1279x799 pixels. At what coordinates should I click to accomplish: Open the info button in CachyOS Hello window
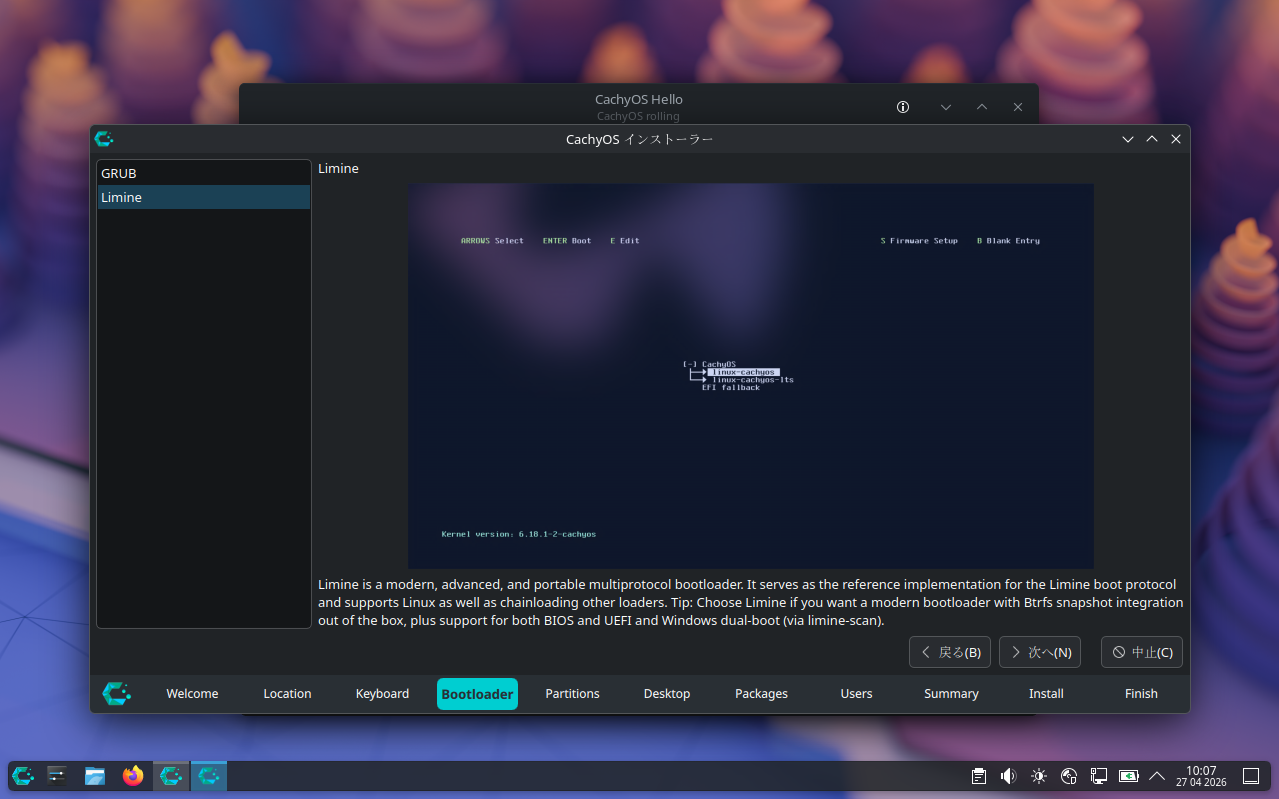tap(903, 107)
